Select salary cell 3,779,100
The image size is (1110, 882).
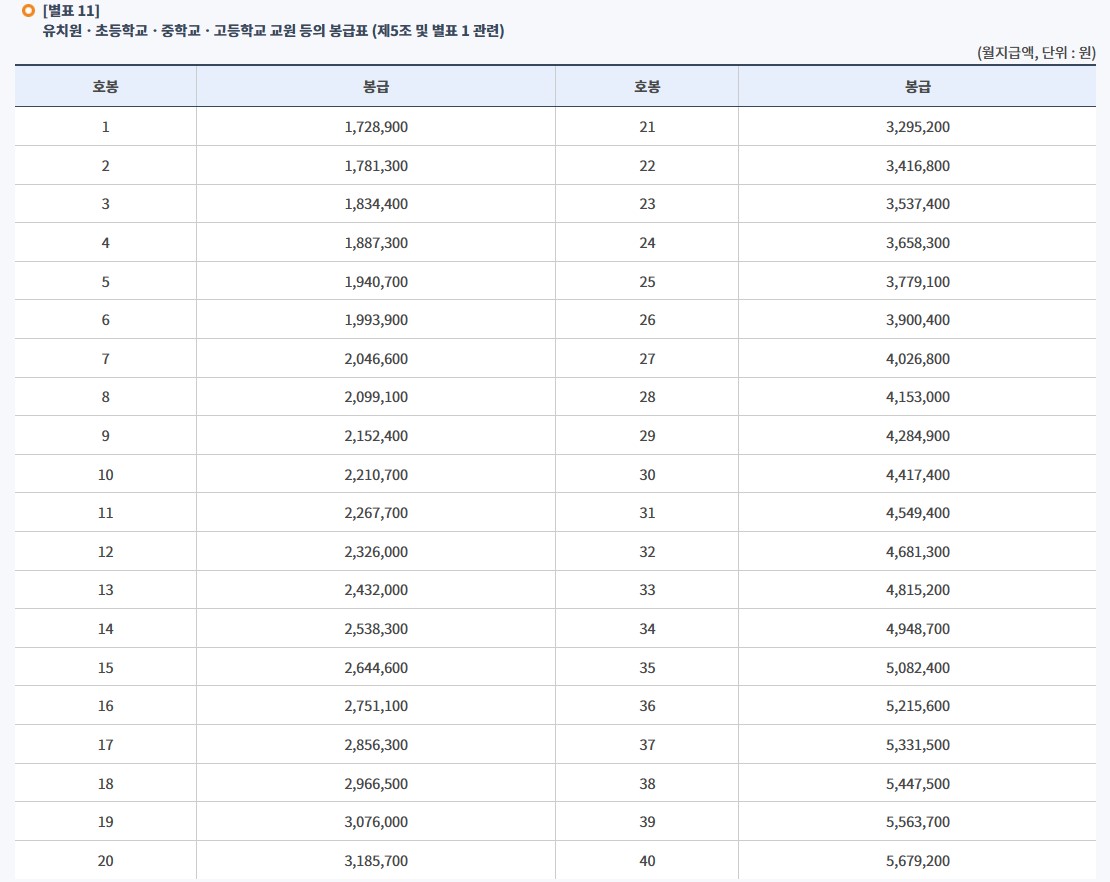[x=917, y=282]
